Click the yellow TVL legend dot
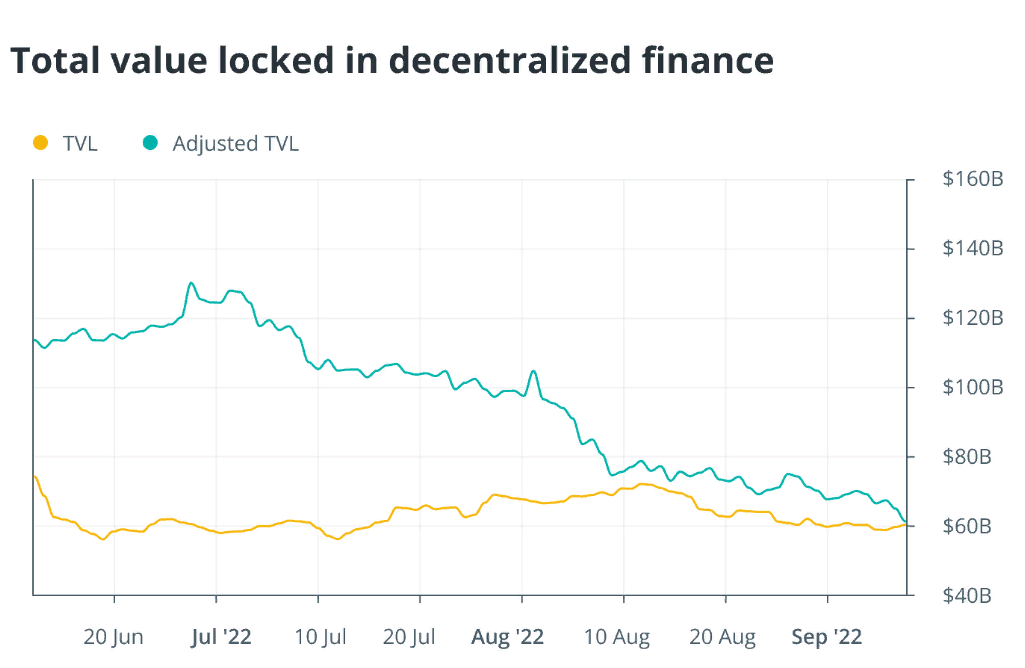The image size is (1025, 668). pyautogui.click(x=40, y=143)
